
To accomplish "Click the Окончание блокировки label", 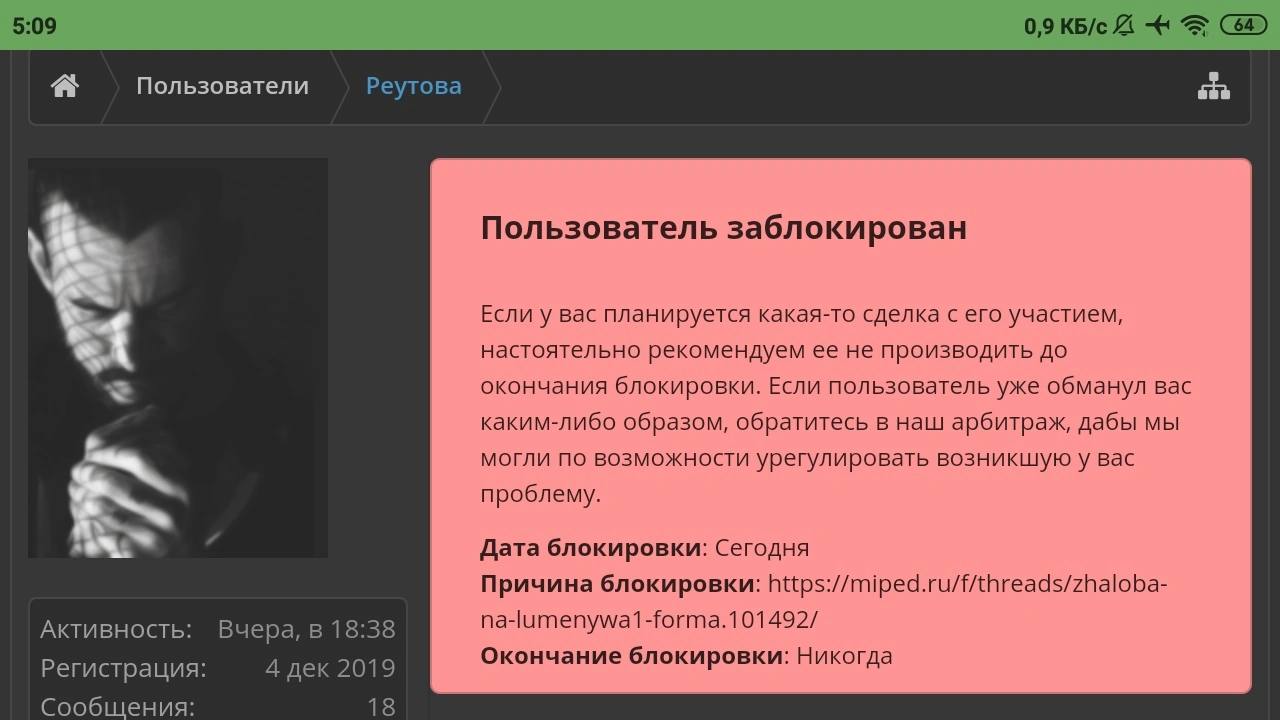I will (631, 656).
